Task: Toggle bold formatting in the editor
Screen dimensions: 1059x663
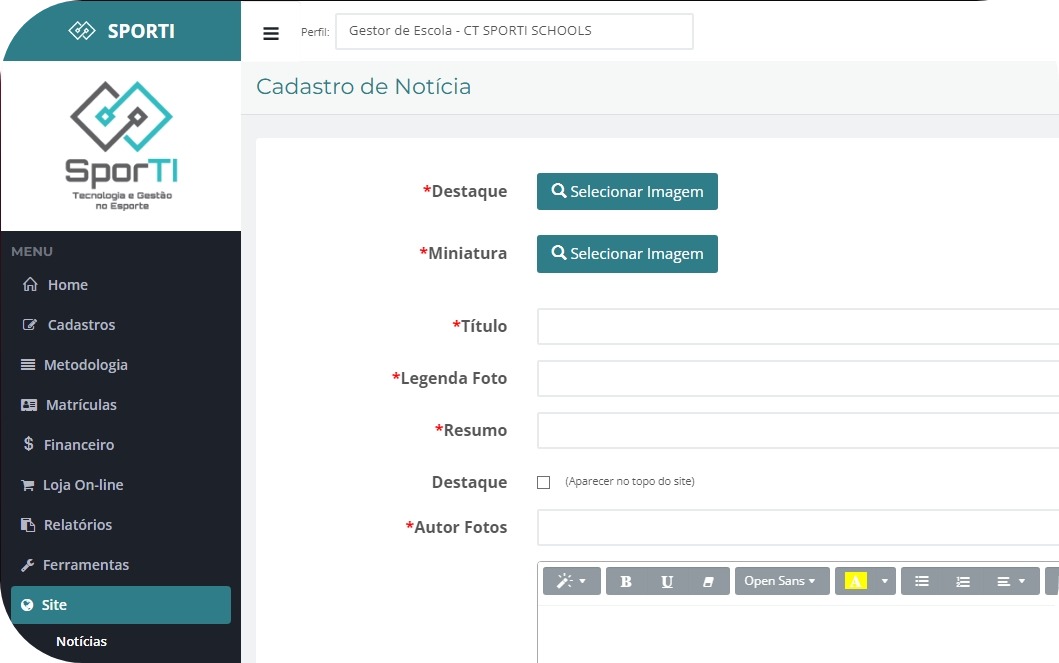Action: tap(626, 581)
